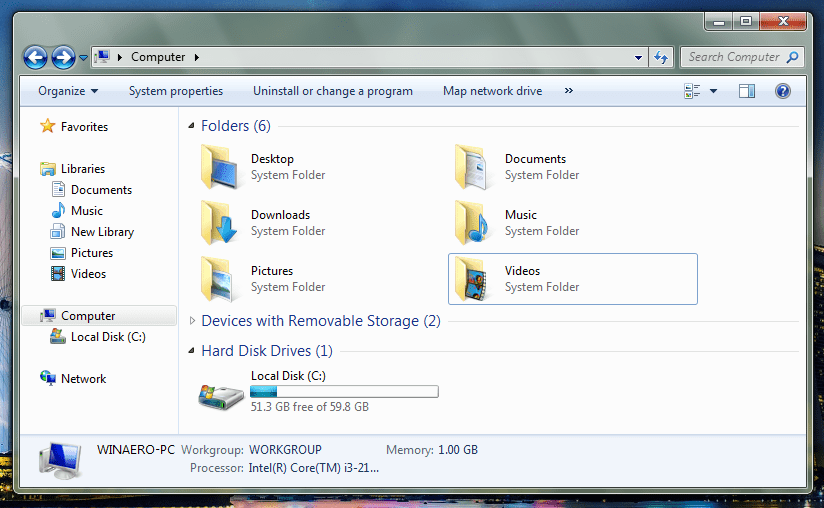Click Devices with Removable Storage (2) header
824x508 pixels.
point(321,320)
